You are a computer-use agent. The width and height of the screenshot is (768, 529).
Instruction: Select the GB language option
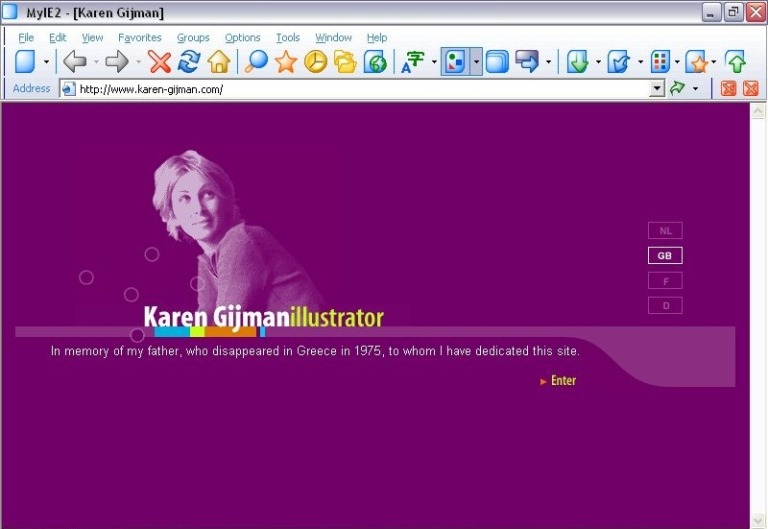[665, 256]
